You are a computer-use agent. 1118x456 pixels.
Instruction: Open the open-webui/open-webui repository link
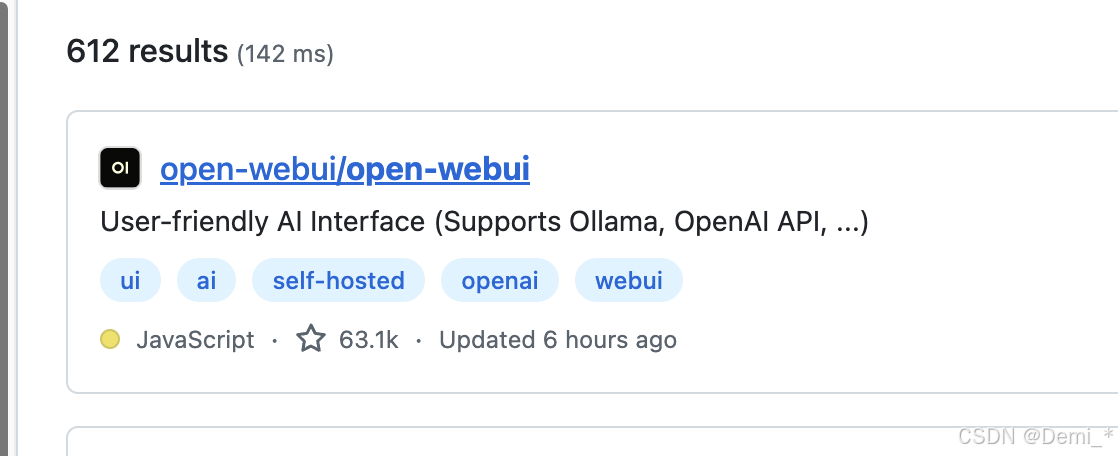pyautogui.click(x=344, y=169)
